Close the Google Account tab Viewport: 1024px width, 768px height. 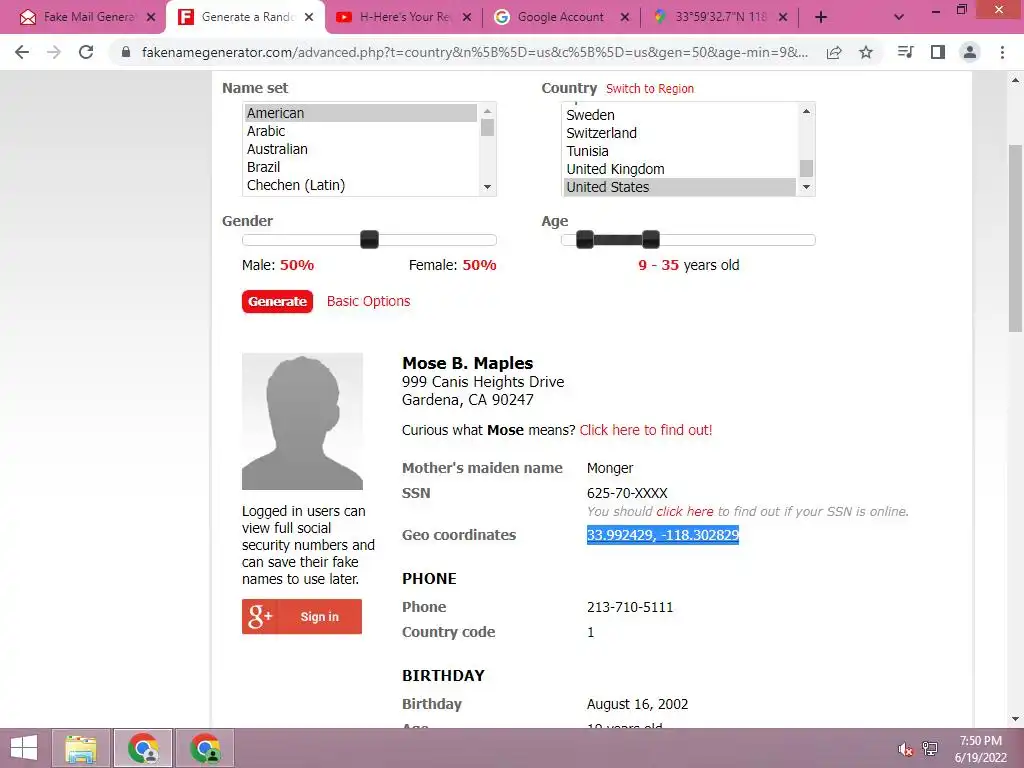coord(625,17)
